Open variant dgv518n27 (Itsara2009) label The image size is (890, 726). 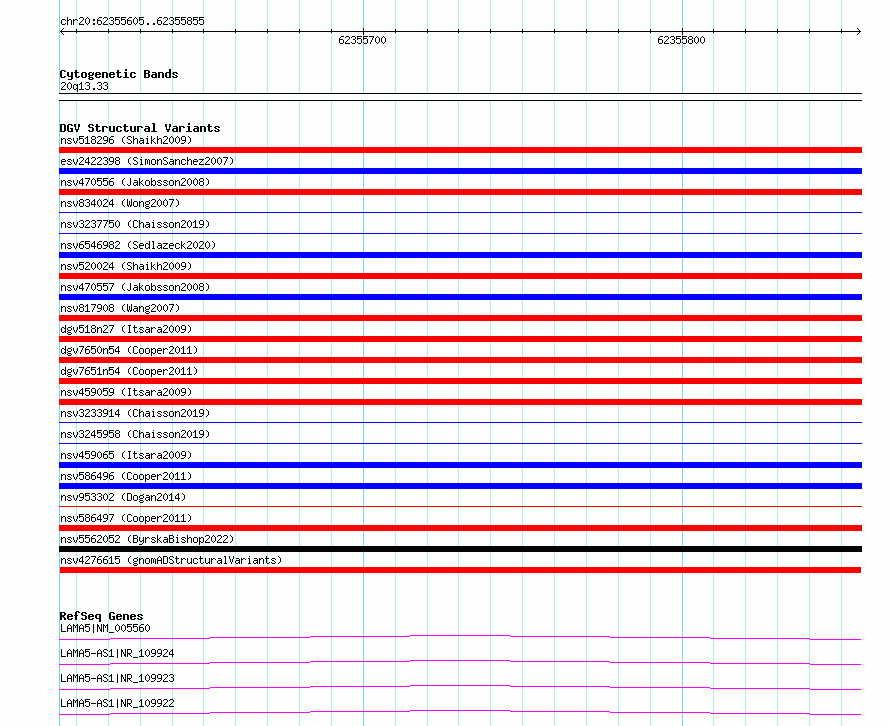pyautogui.click(x=126, y=329)
